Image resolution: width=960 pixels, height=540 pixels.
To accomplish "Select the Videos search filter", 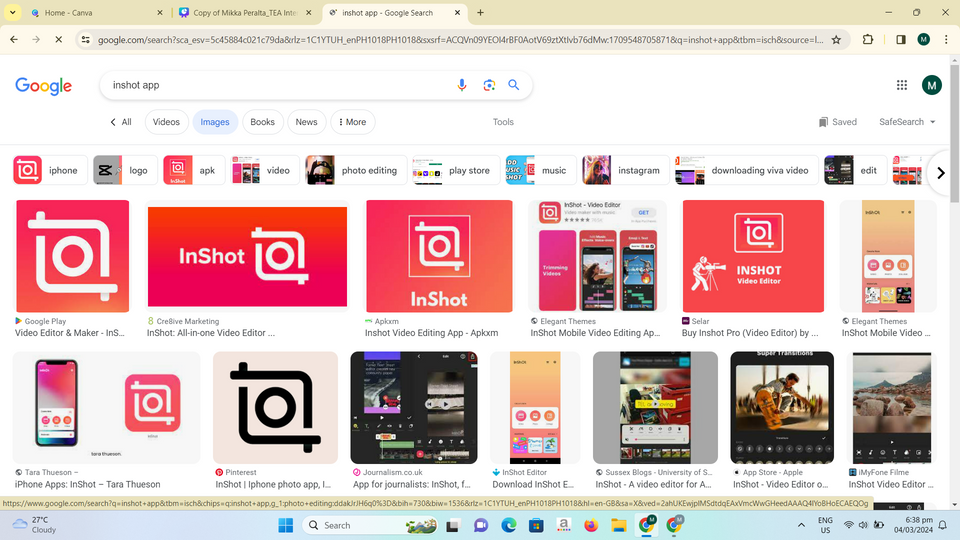I will pos(166,122).
